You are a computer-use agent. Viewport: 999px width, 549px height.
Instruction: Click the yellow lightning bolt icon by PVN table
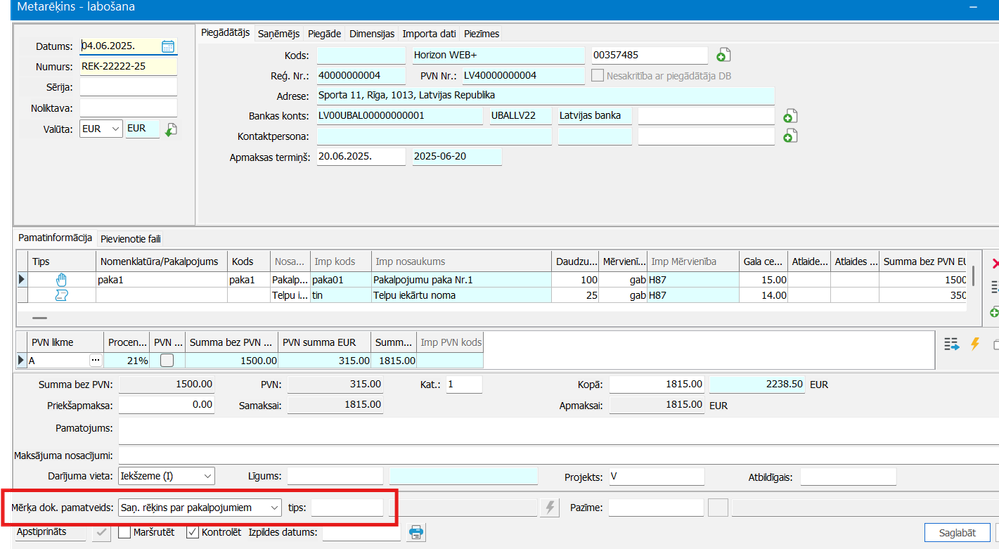pos(975,344)
